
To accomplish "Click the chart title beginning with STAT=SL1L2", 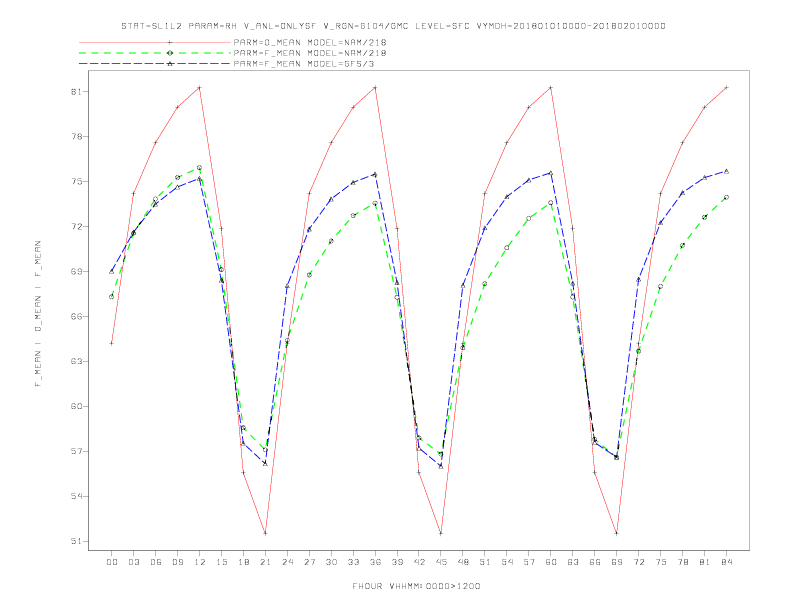I will [393, 26].
